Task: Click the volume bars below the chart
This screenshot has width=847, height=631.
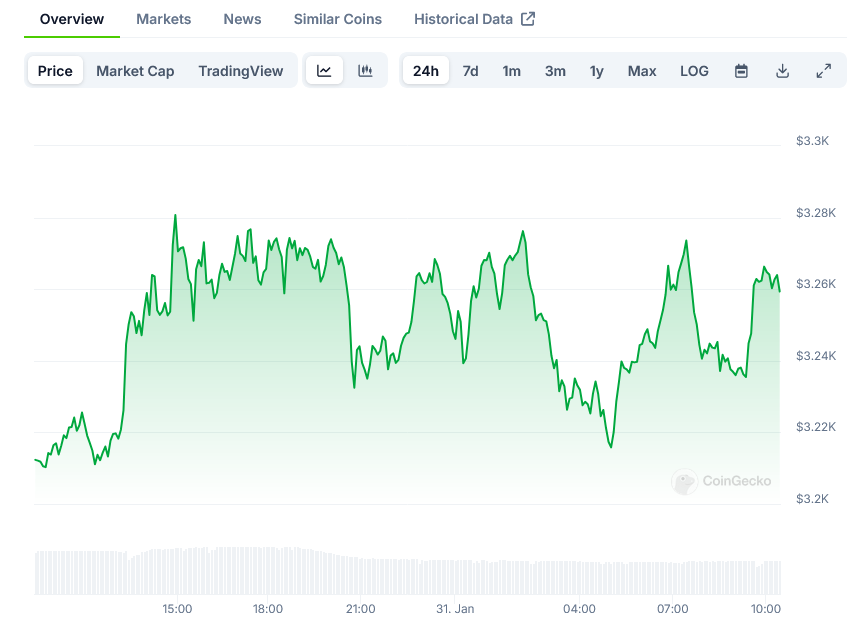Action: point(400,573)
